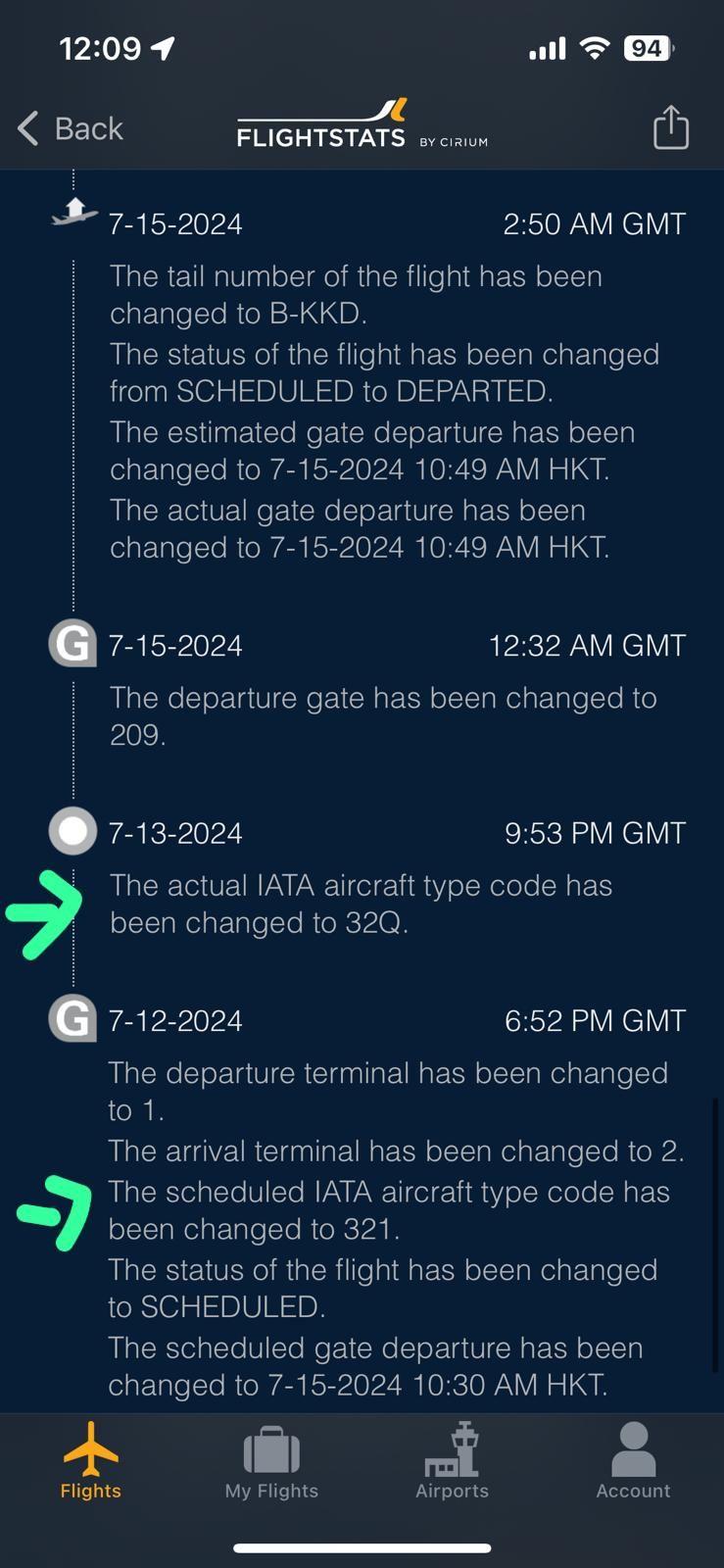Go to the Account tab

coord(633,1461)
